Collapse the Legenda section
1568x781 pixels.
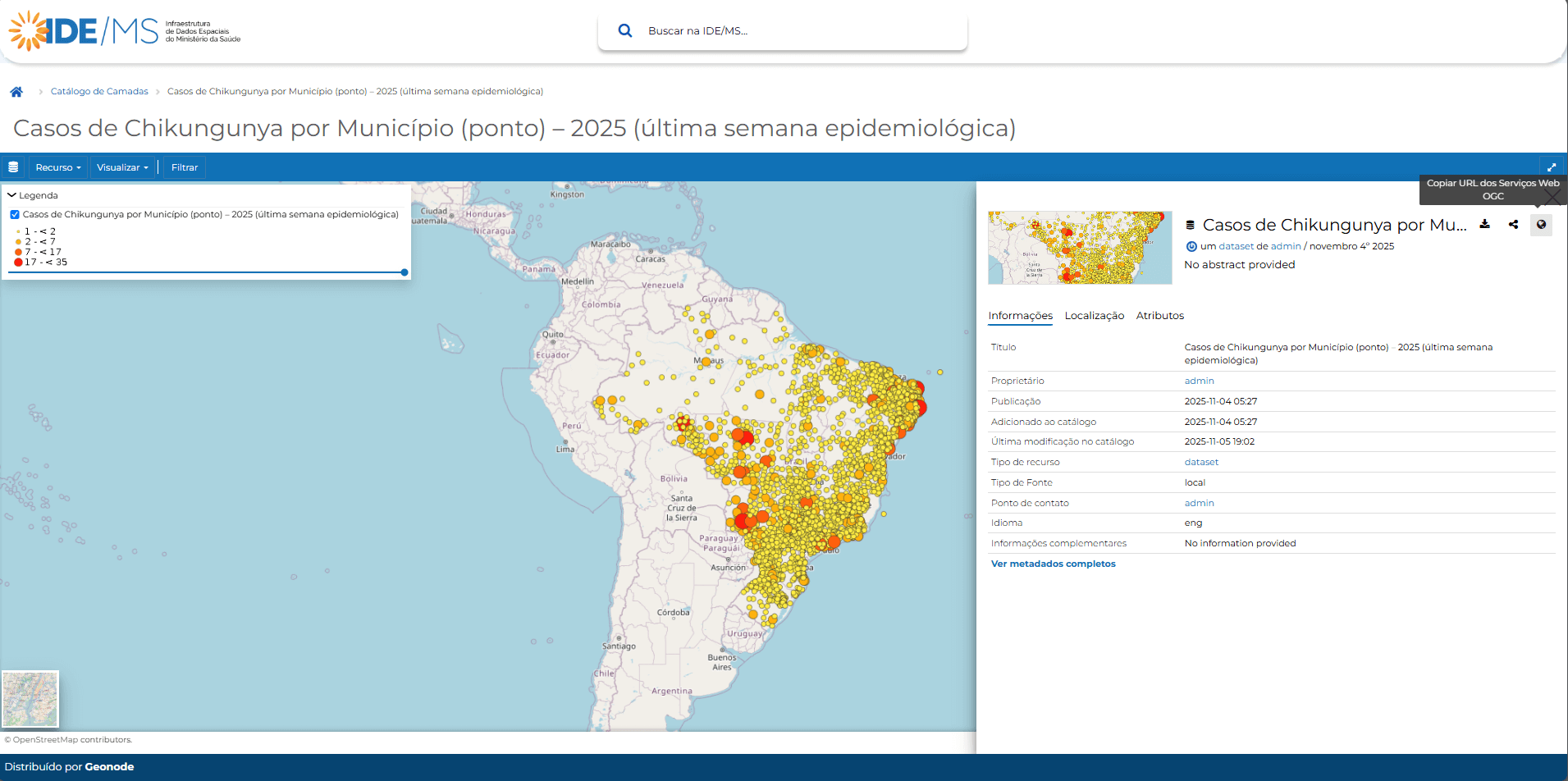(x=11, y=195)
